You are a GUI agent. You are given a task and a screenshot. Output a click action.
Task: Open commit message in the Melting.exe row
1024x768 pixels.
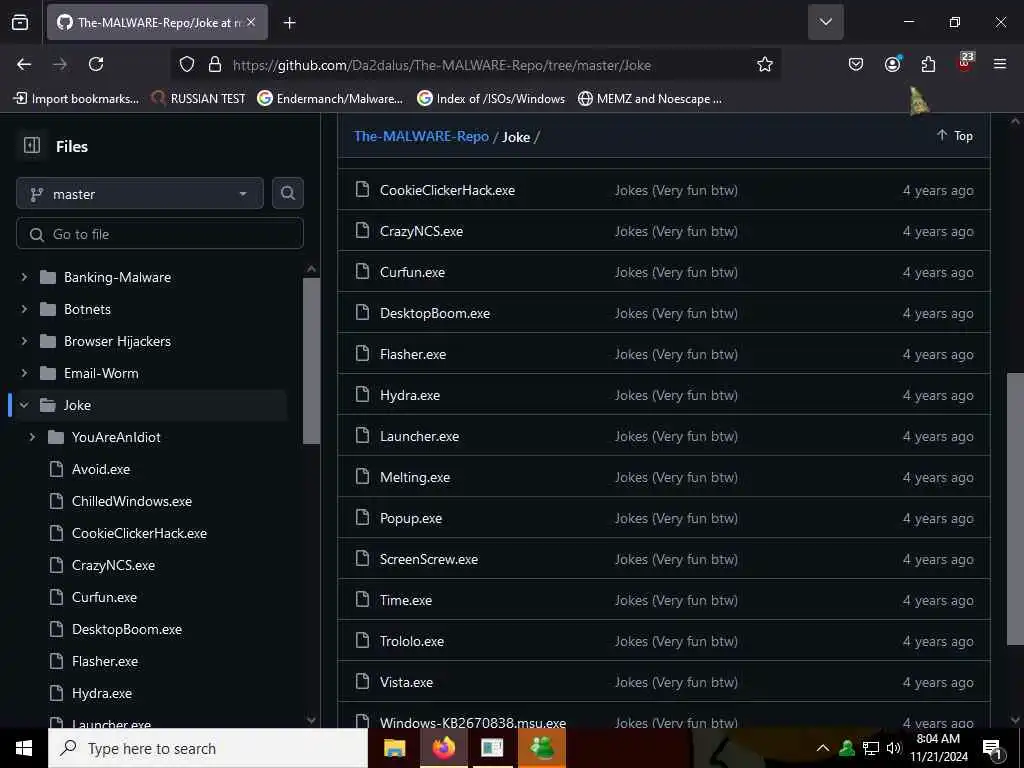(676, 477)
